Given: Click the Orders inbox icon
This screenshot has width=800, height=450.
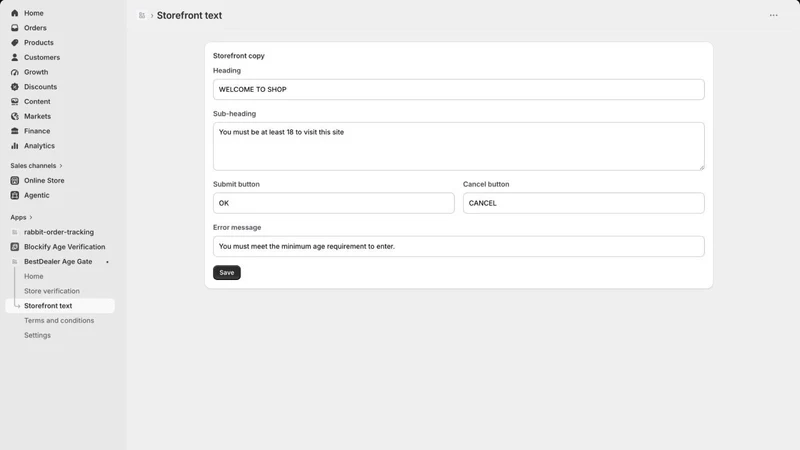Looking at the screenshot, I should click(x=15, y=28).
